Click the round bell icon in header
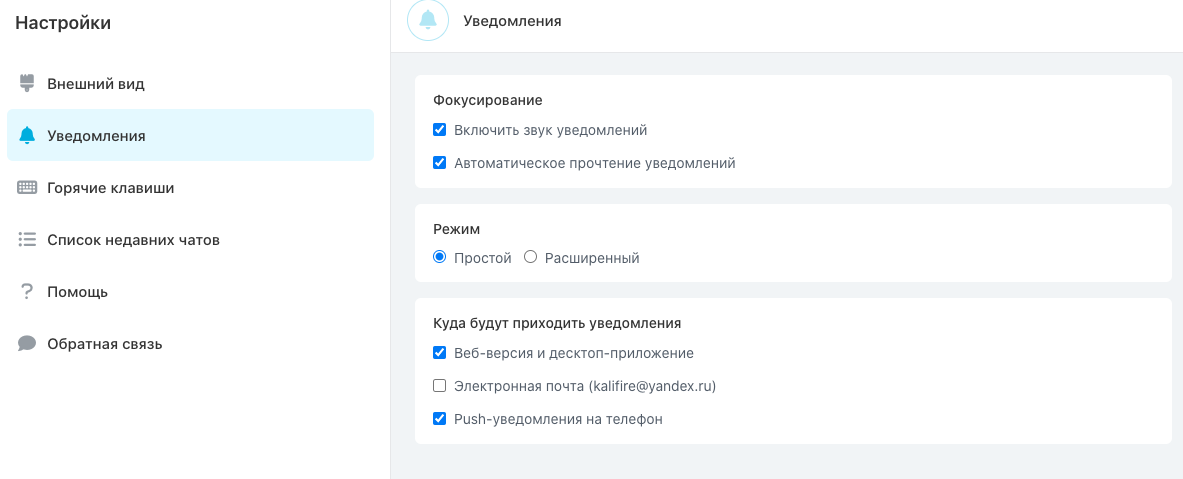This screenshot has height=479, width=1183. (x=428, y=20)
